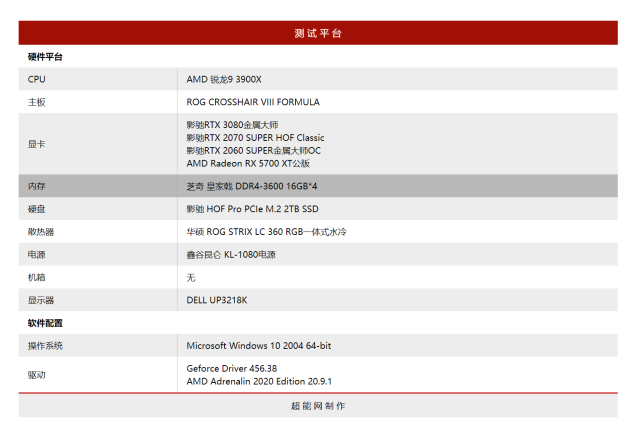Click the 散热器 row label
This screenshot has height=445, width=641.
pos(41,232)
